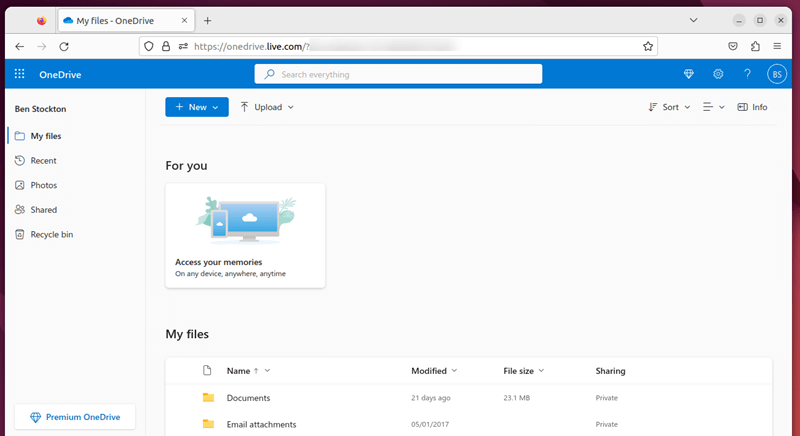Open the Documents folder name
This screenshot has height=436, width=800.
pos(248,398)
